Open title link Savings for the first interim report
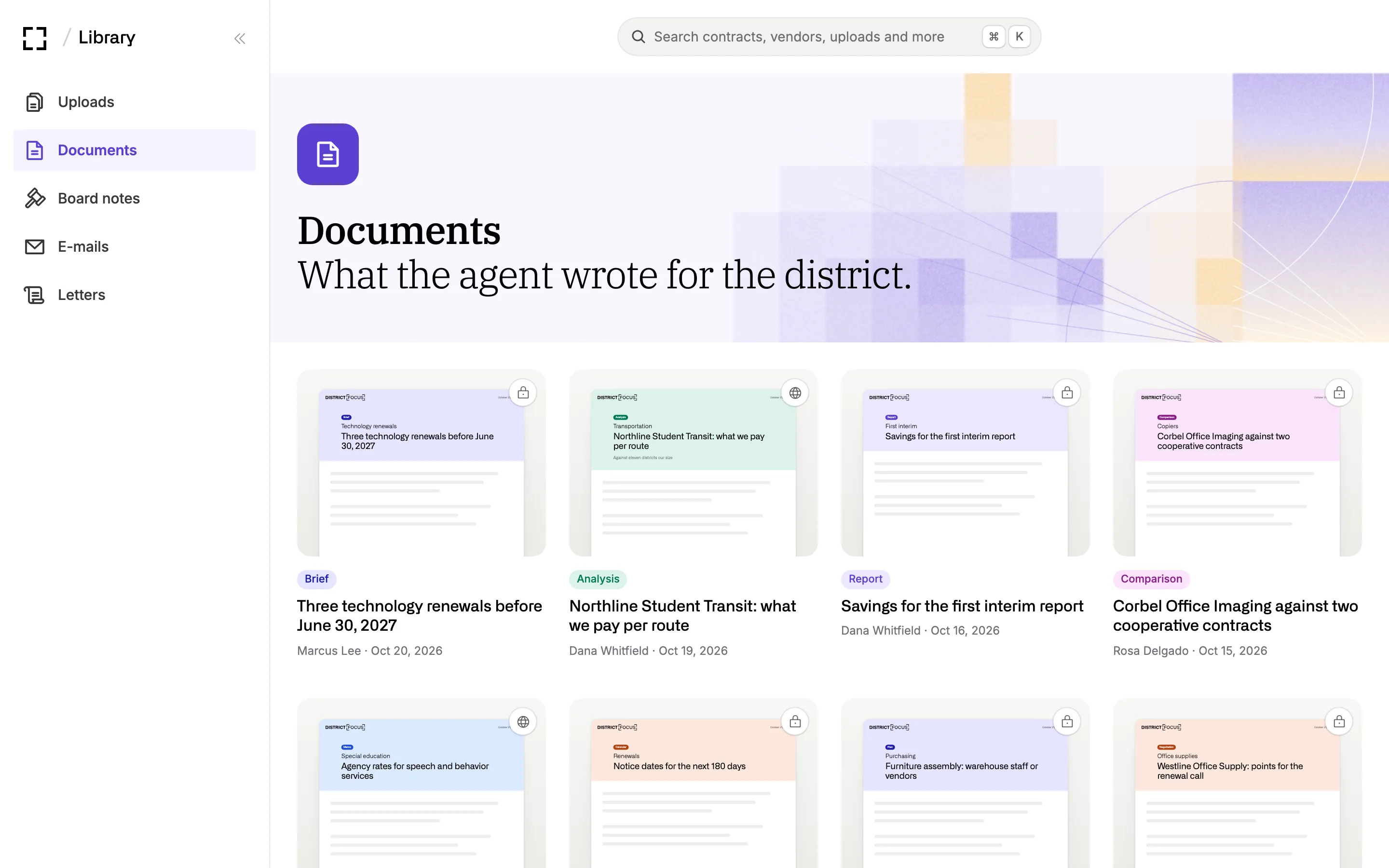This screenshot has height=868, width=1389. [962, 606]
